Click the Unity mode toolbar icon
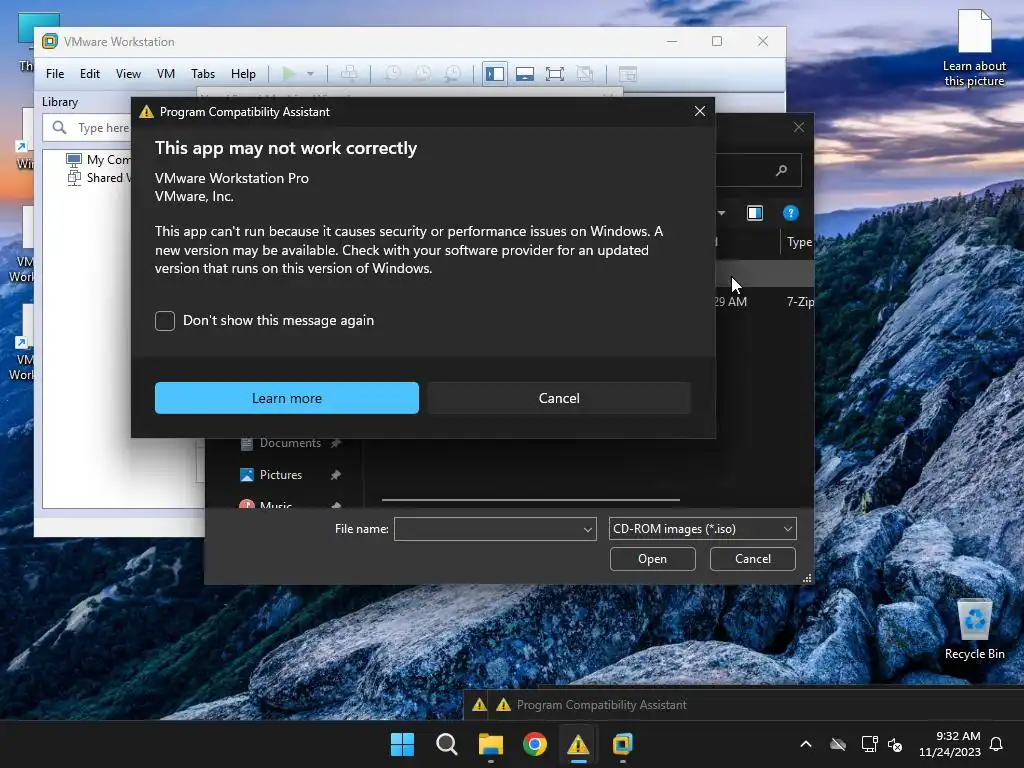Viewport: 1024px width, 768px height. [x=584, y=74]
